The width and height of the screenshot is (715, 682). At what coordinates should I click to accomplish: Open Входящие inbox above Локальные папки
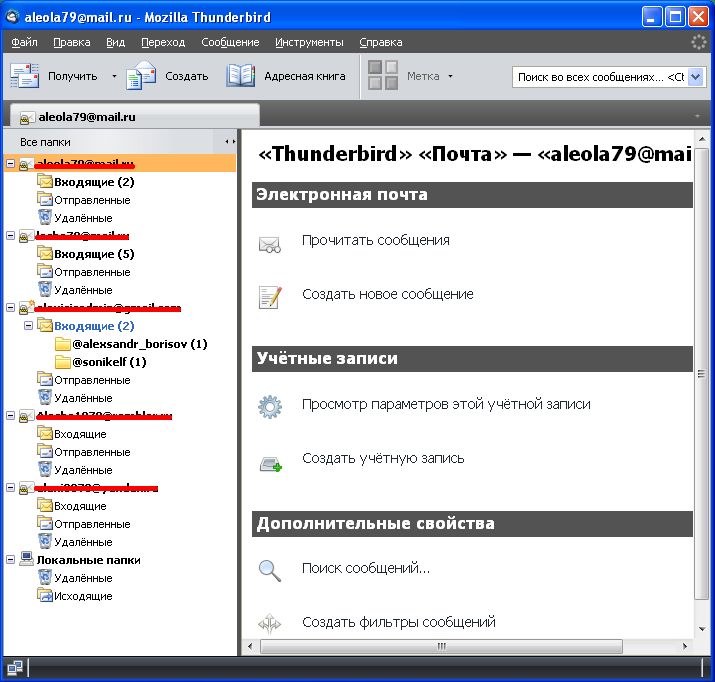[x=80, y=506]
